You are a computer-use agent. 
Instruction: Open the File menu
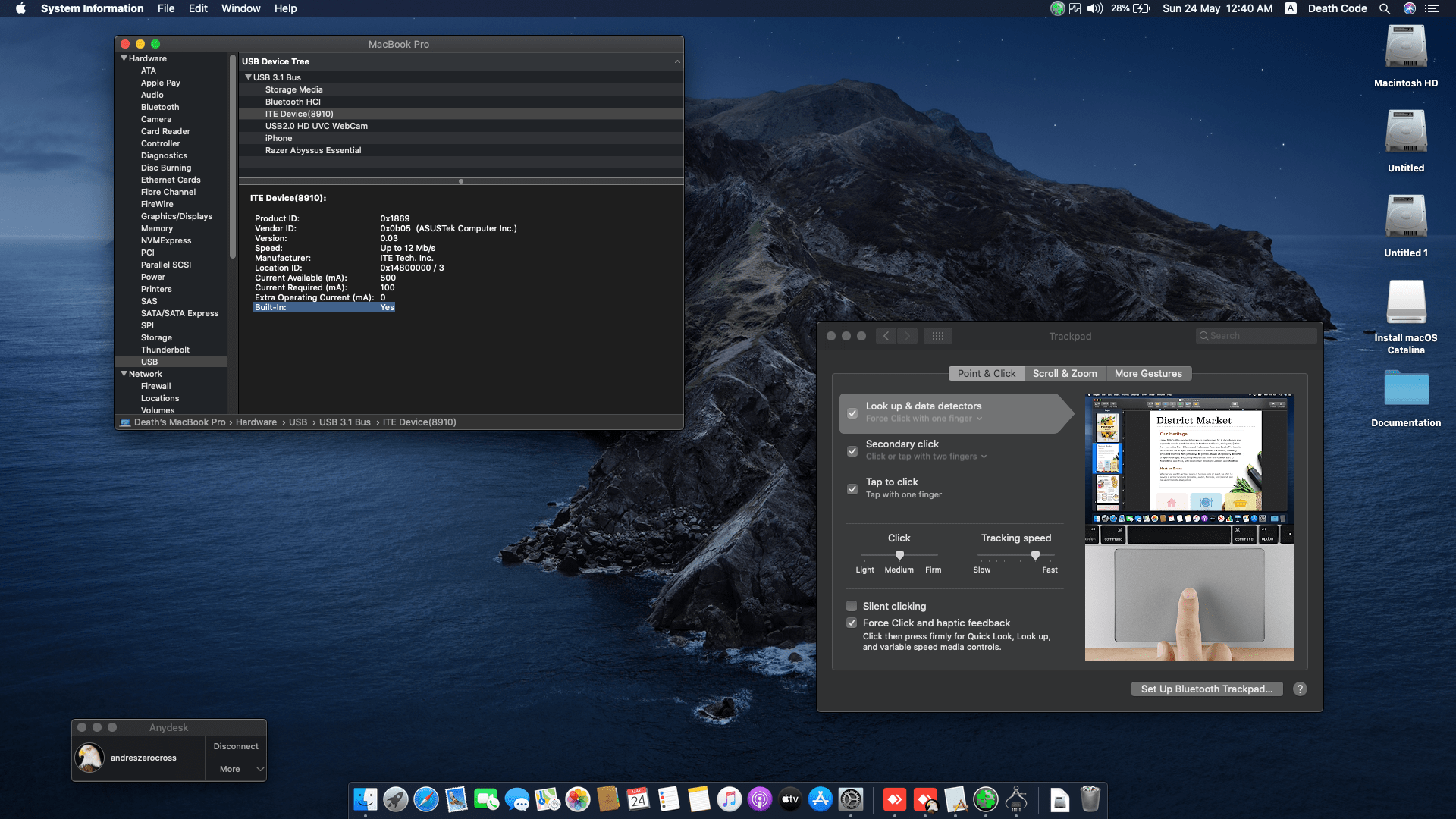166,8
